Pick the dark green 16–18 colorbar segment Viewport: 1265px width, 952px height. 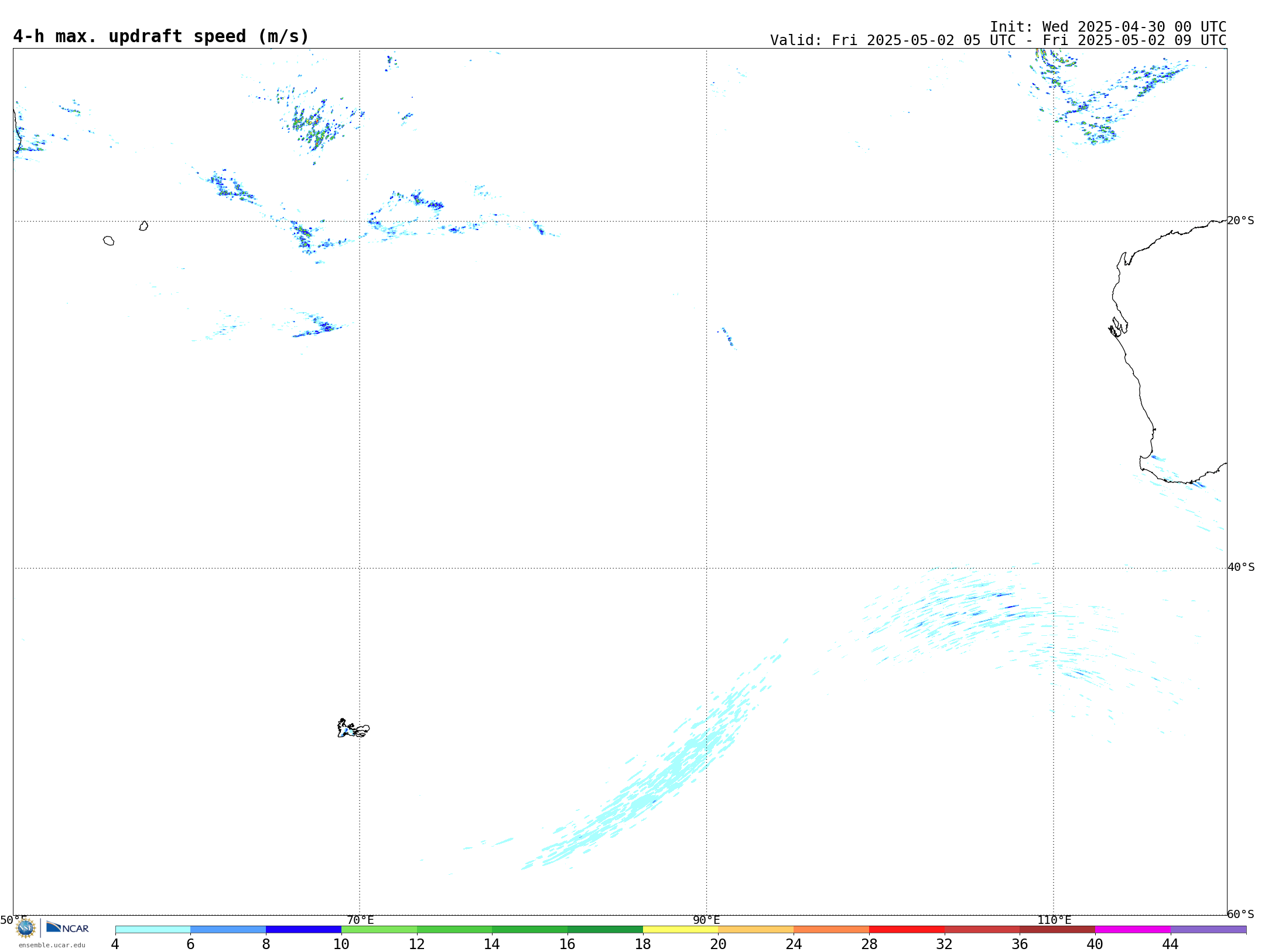point(605,929)
